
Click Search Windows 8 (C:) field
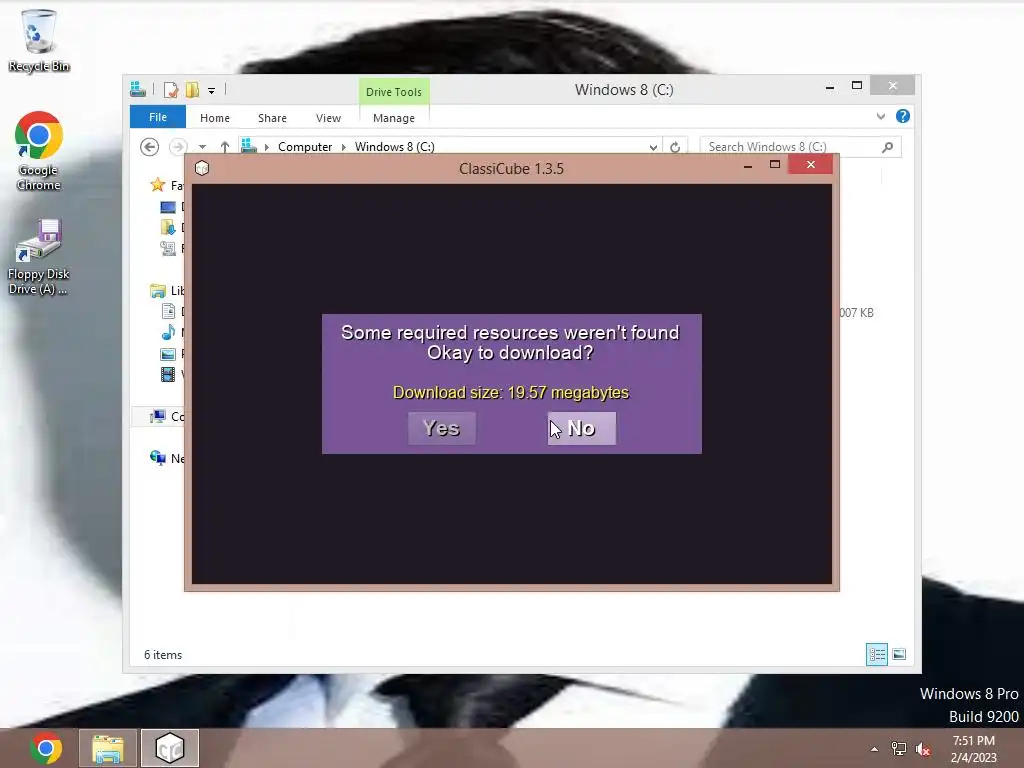click(x=800, y=147)
